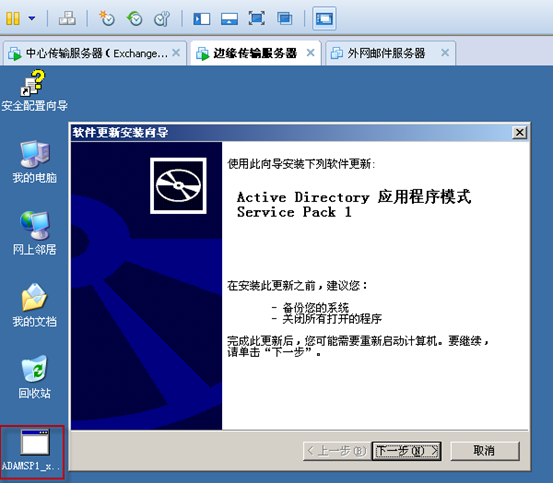Screen dimensions: 553x483
Task: Open the snapshot manager icon
Action: pyautogui.click(x=162, y=18)
